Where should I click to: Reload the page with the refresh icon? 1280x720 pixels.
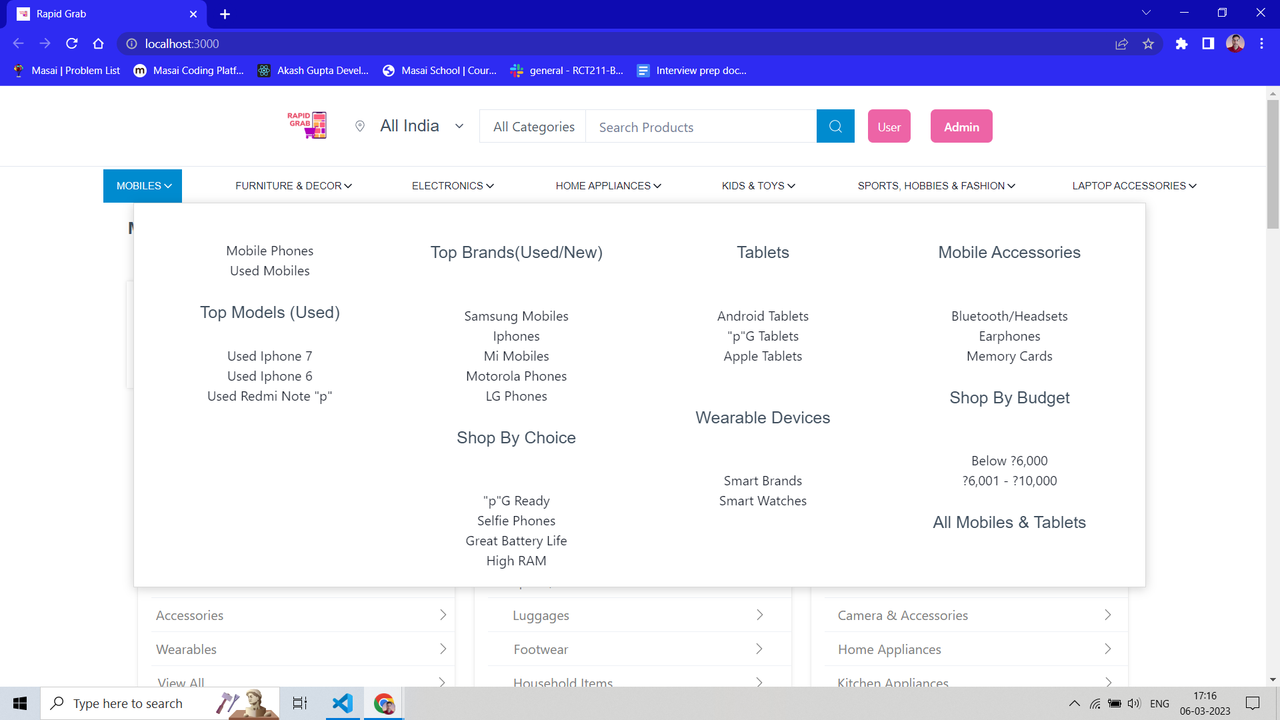(72, 44)
